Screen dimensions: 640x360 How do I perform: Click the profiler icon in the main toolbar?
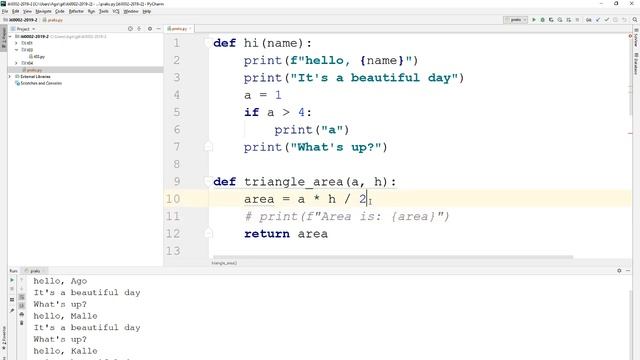tap(560, 20)
